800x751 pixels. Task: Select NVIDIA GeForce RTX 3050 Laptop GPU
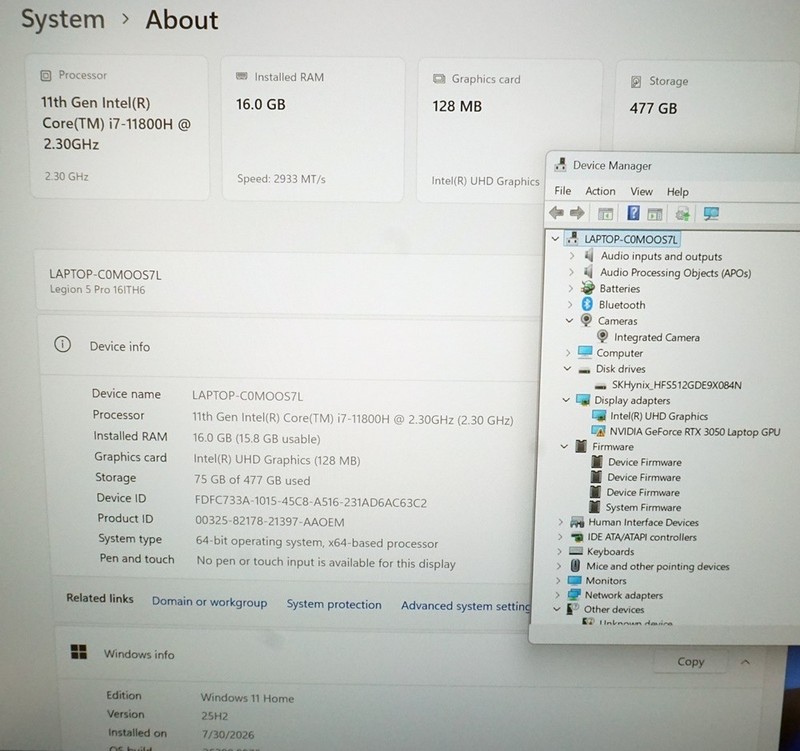coord(694,432)
